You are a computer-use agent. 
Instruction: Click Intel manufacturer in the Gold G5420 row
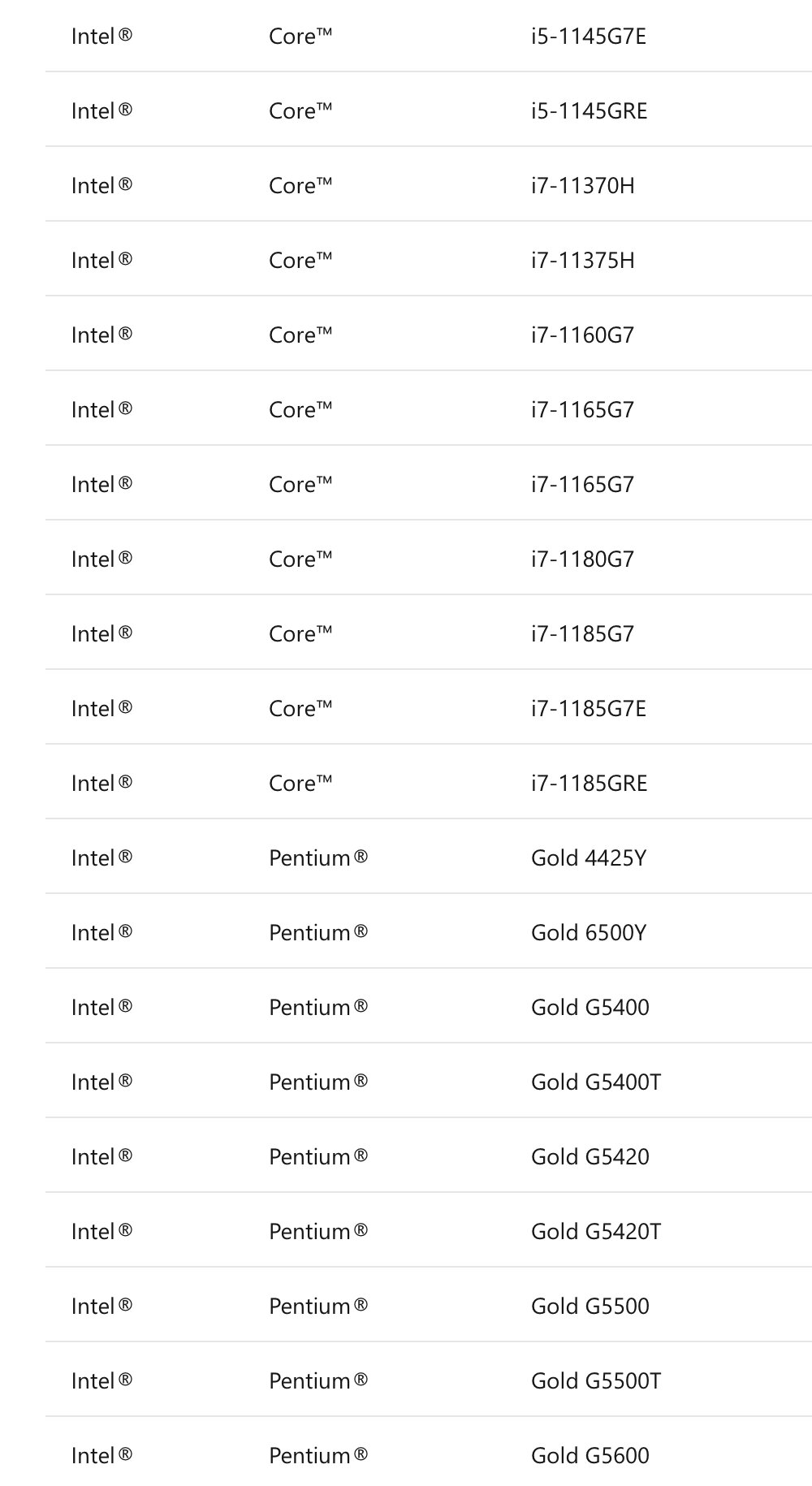click(x=101, y=1157)
